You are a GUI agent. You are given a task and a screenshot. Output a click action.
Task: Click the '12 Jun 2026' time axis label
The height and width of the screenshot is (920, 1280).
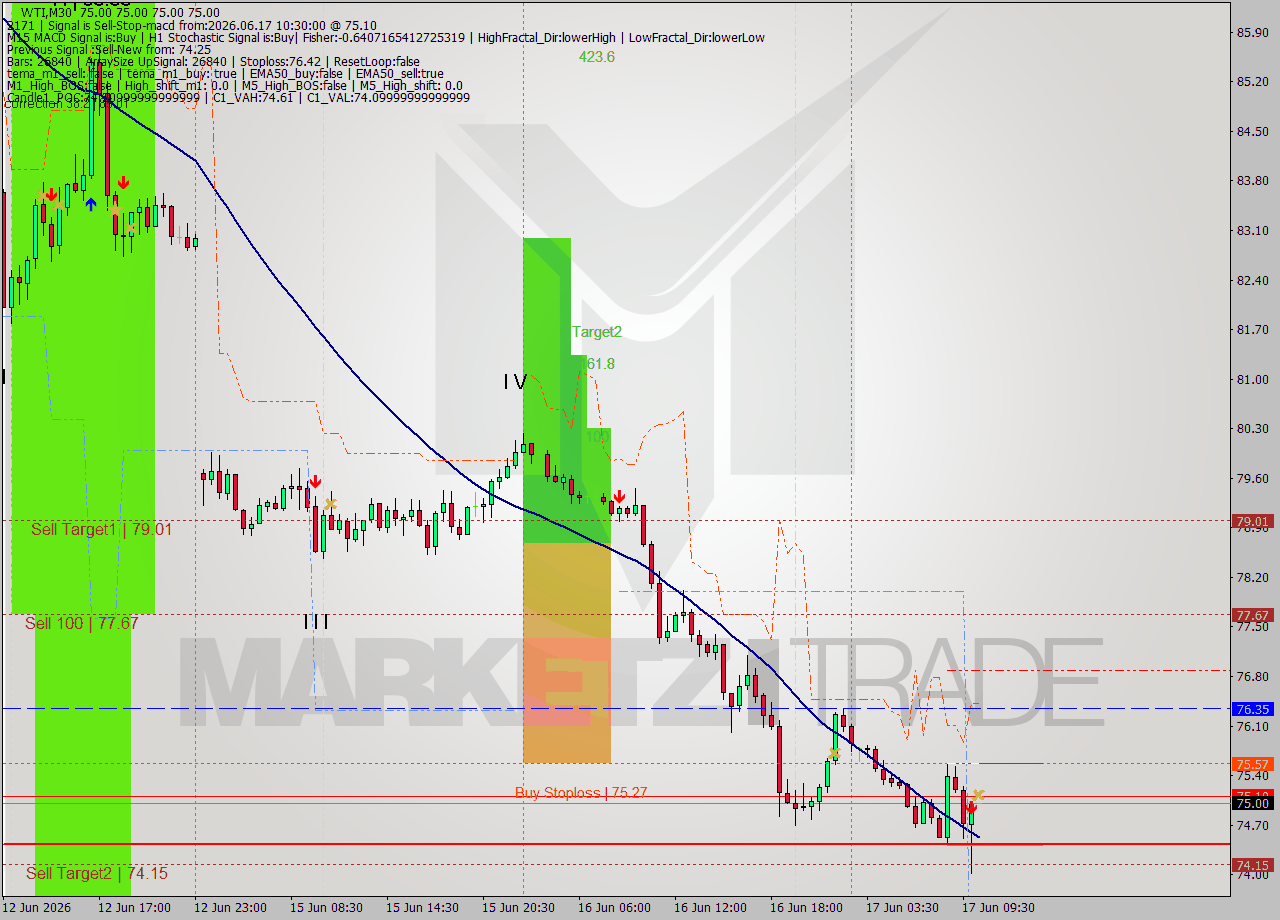tap(37, 907)
